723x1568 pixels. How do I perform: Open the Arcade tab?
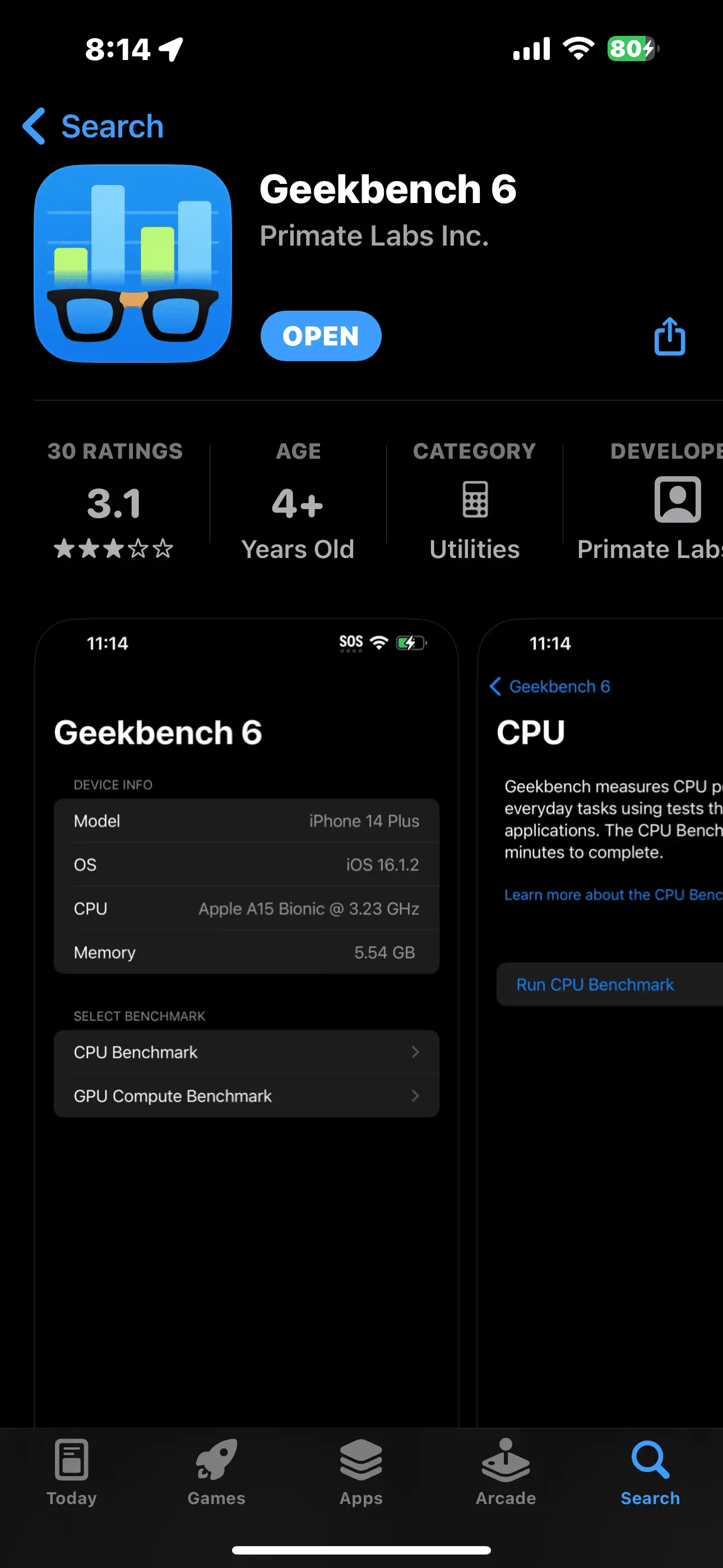tap(506, 1471)
